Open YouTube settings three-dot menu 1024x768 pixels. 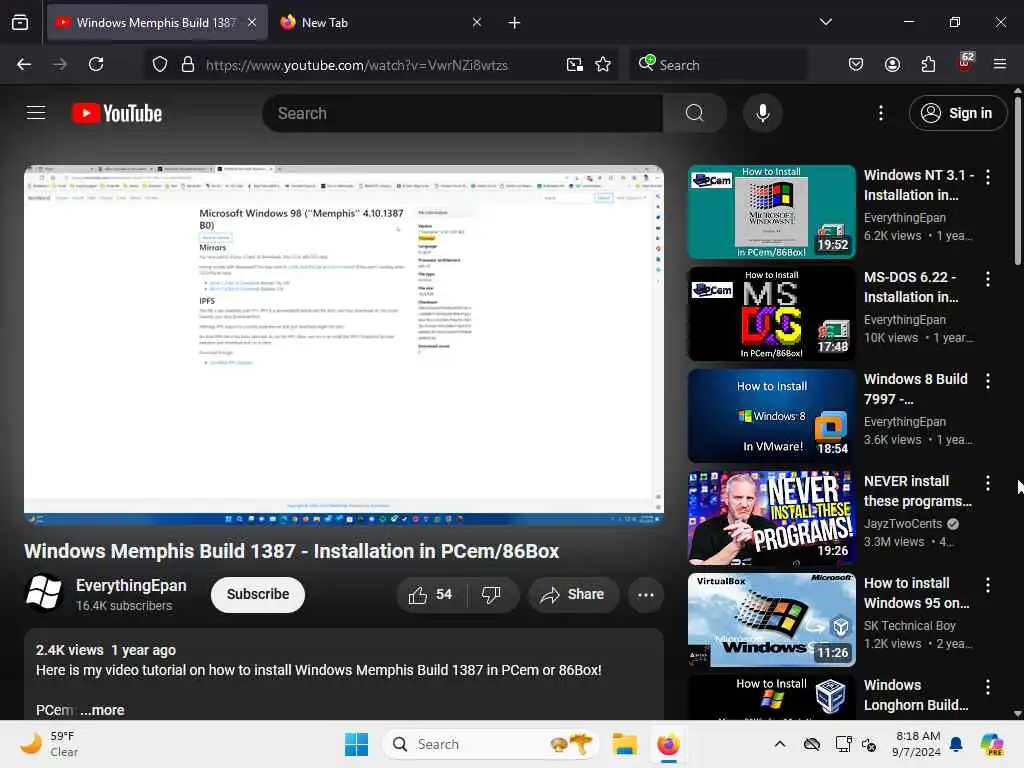[x=881, y=113]
